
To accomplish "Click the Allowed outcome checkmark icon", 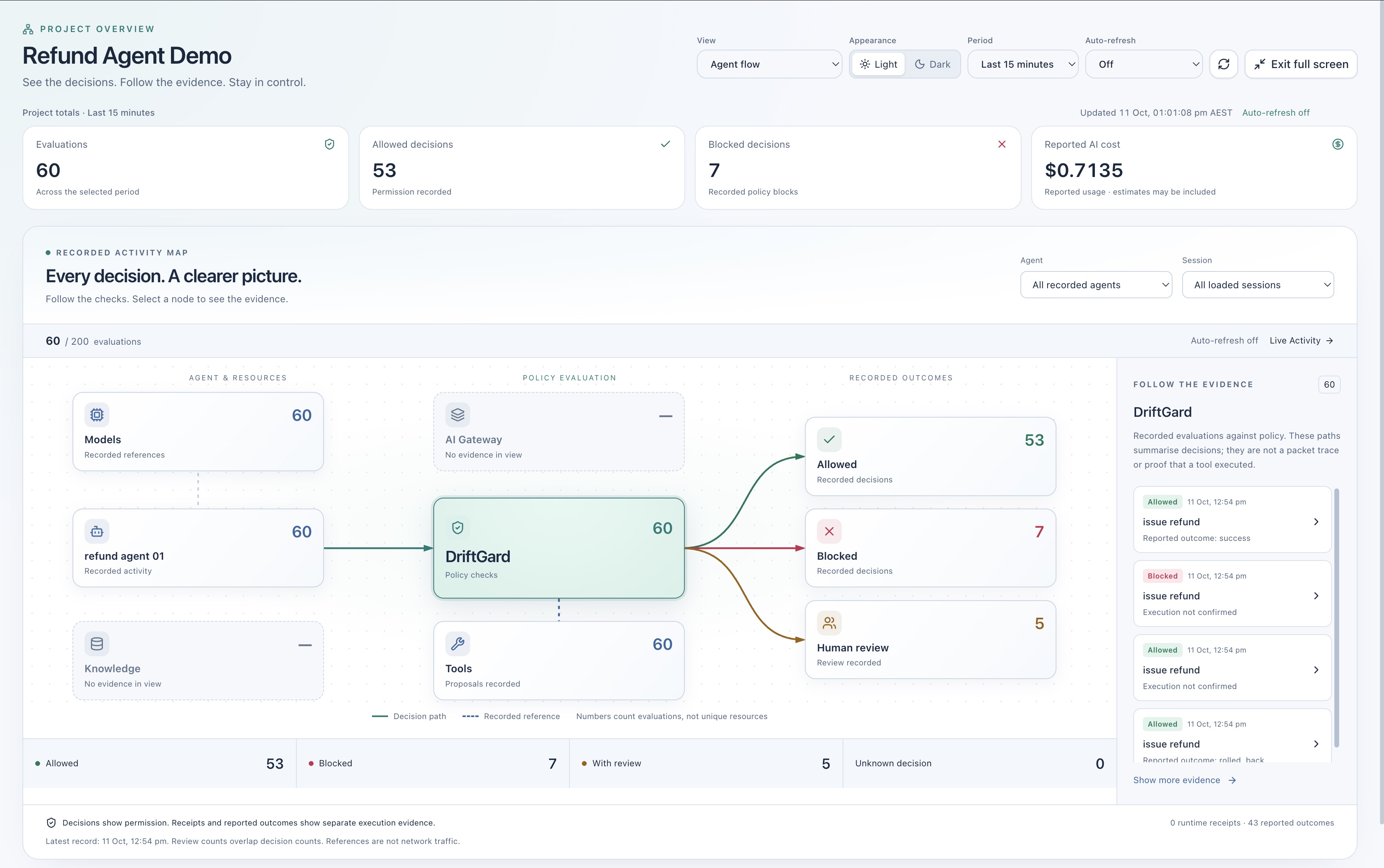I will [829, 440].
